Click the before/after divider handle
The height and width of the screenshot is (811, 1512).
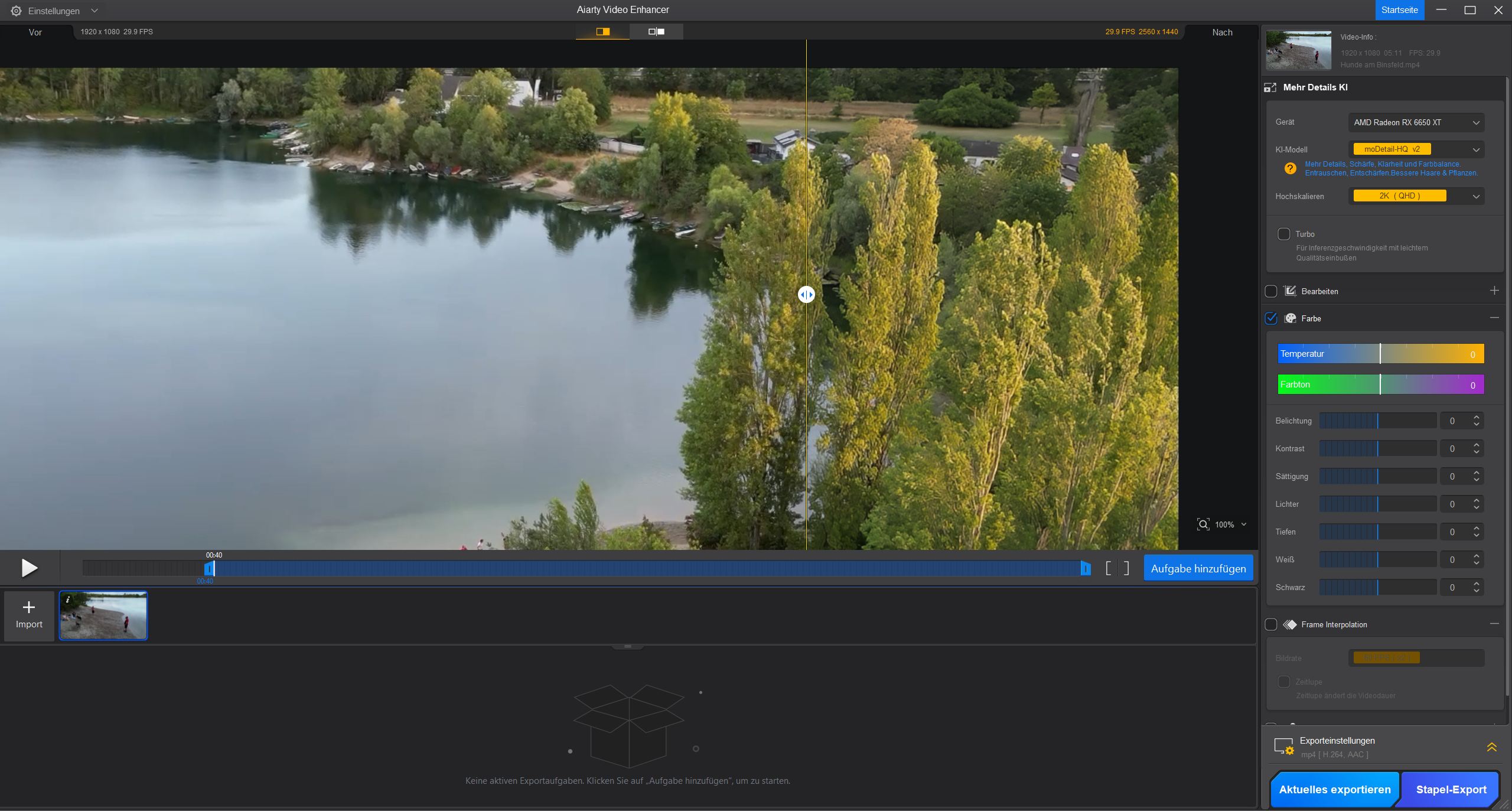coord(806,294)
